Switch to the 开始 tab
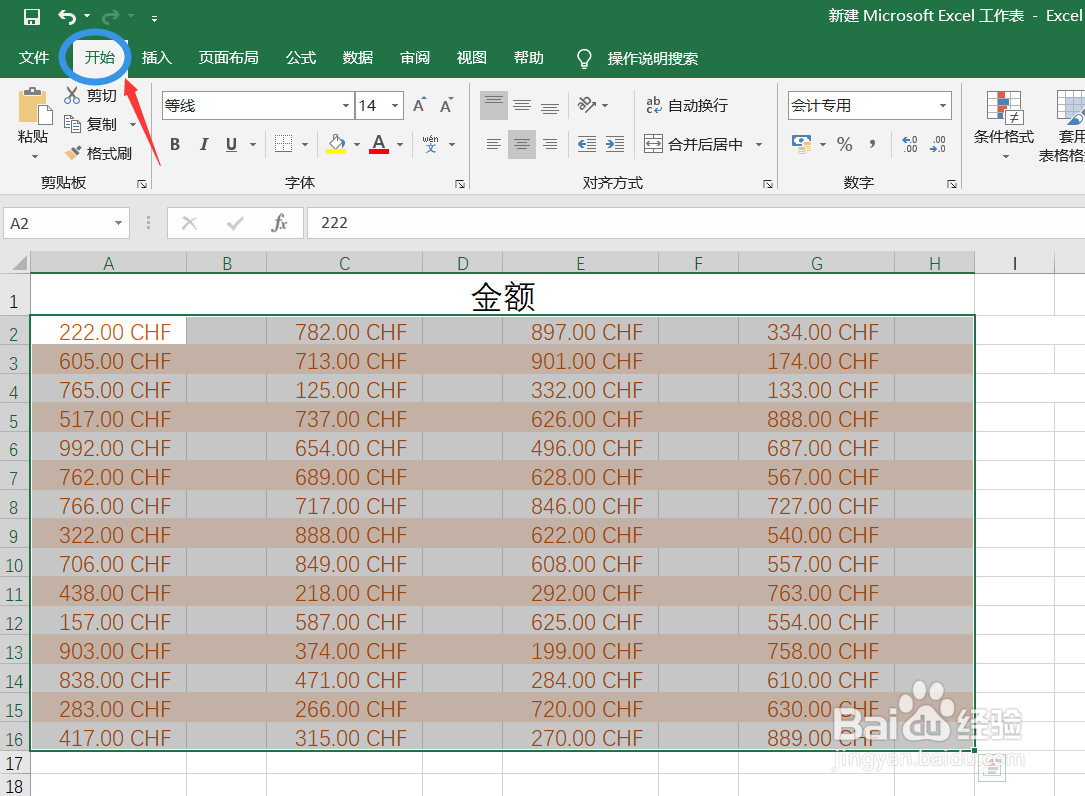Viewport: 1085px width, 796px height. click(100, 57)
